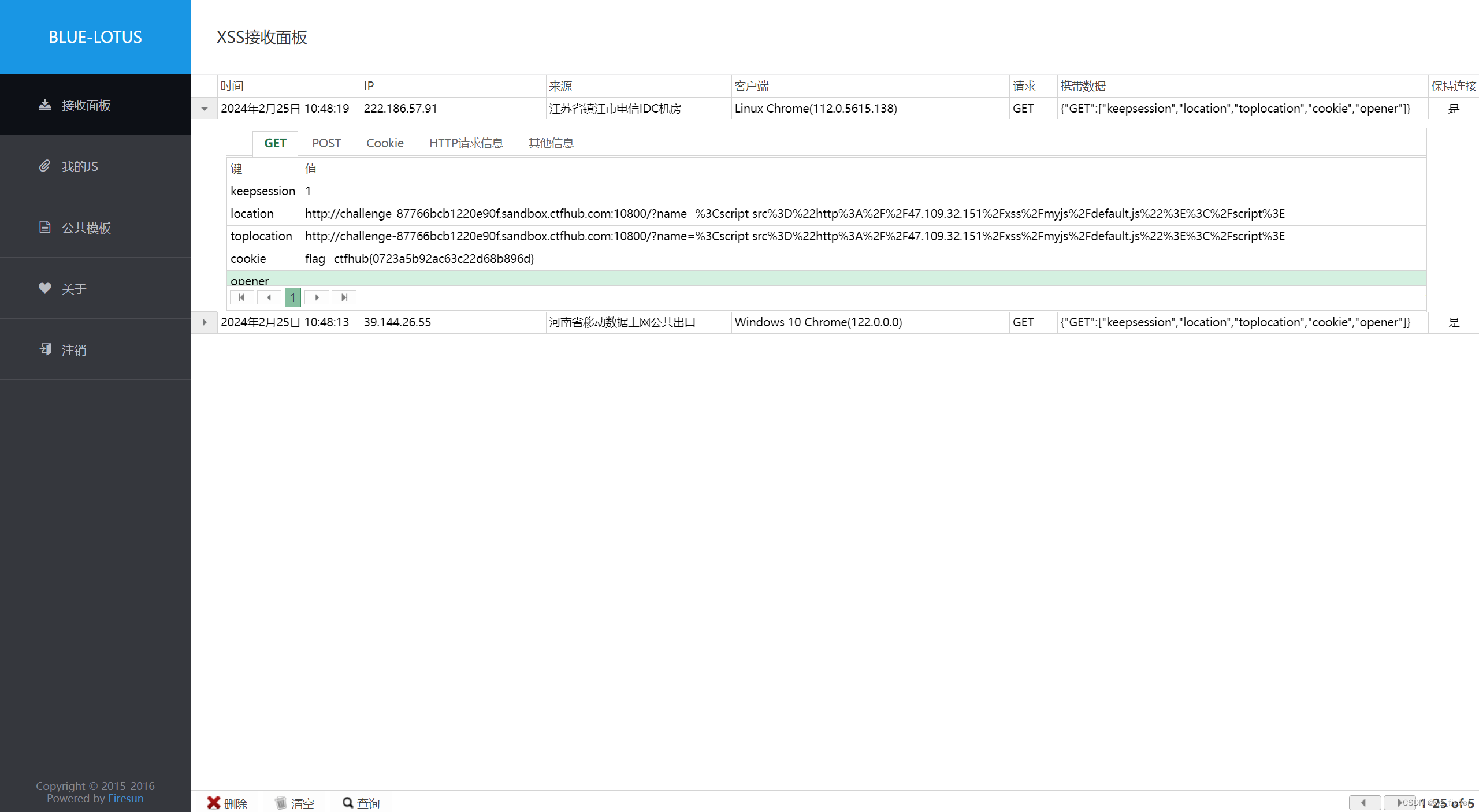Screen dimensions: 1479x812
Task: Select the opener row in GET table
Action: 827,279
